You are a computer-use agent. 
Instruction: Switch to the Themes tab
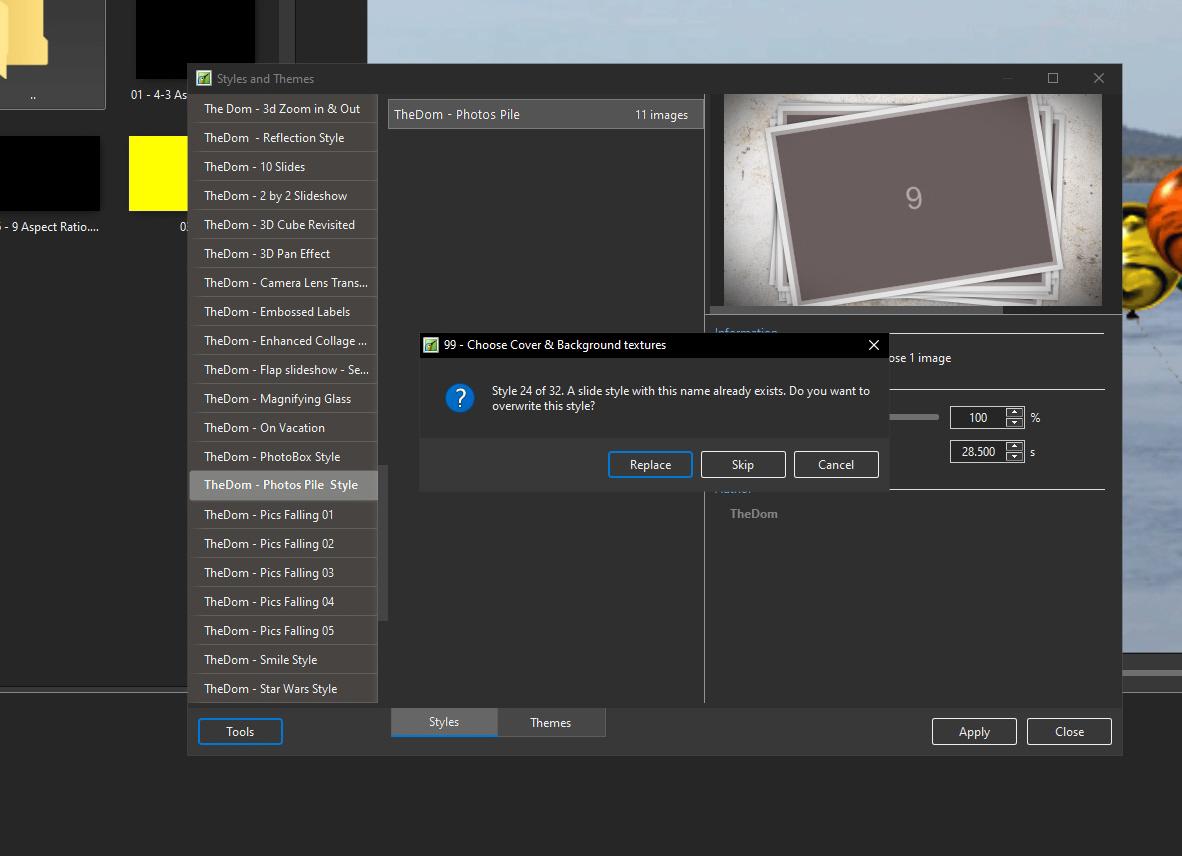coord(551,722)
